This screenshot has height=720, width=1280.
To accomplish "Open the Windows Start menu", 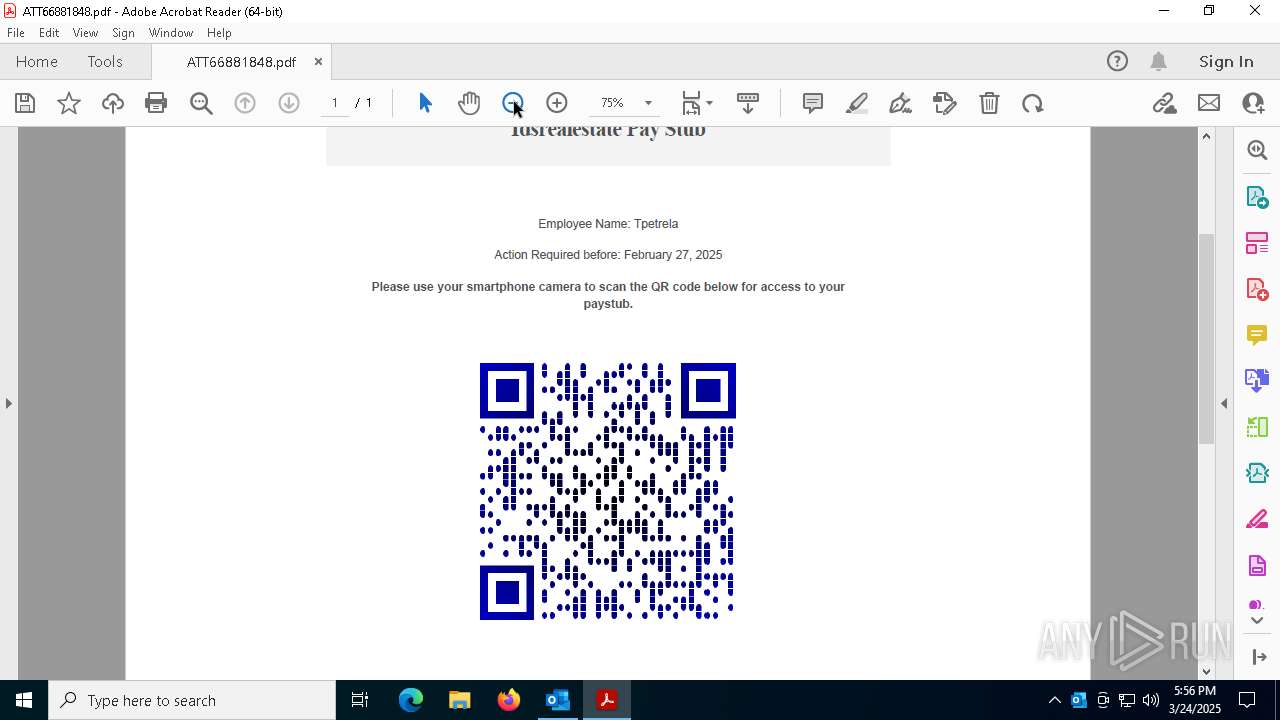I will pos(24,700).
